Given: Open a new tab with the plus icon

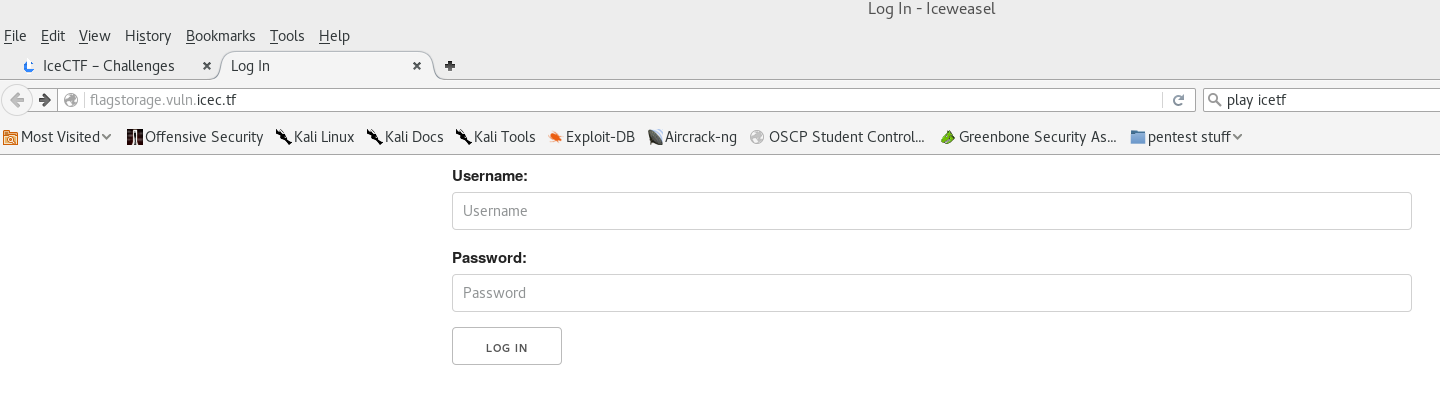Looking at the screenshot, I should pyautogui.click(x=450, y=66).
